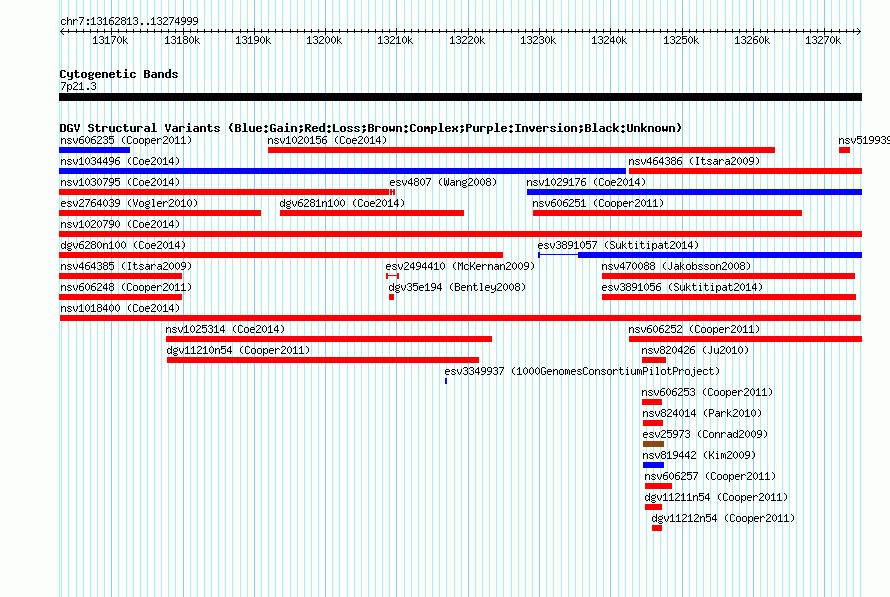Select nsv606252 (Cooper2011) label
This screenshot has width=890, height=597.
[x=694, y=329]
